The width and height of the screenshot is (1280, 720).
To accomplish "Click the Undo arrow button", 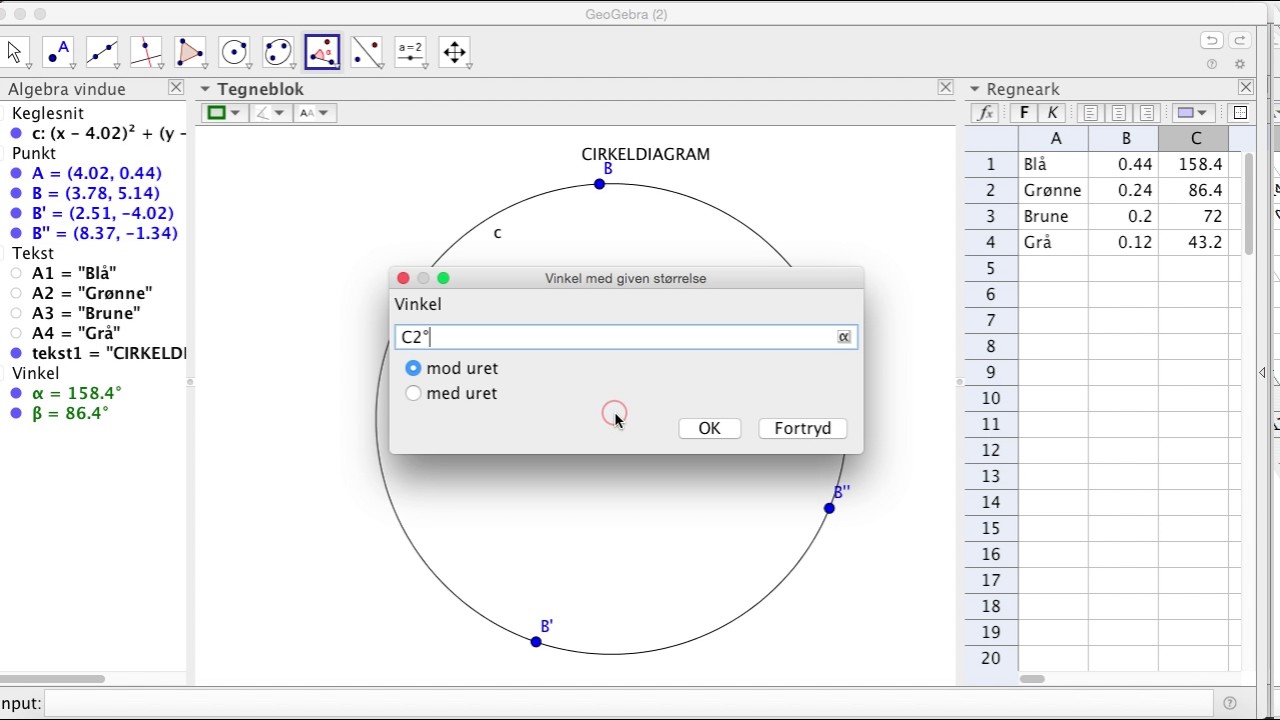I will coord(1211,41).
